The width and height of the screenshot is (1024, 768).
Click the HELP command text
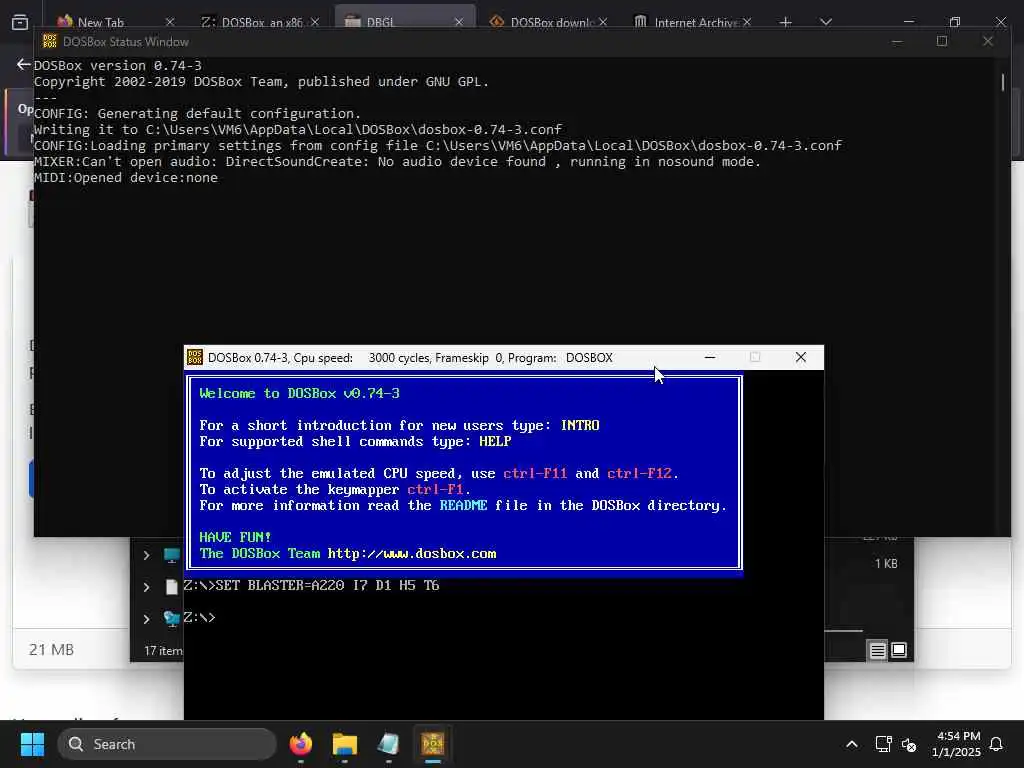tap(495, 441)
